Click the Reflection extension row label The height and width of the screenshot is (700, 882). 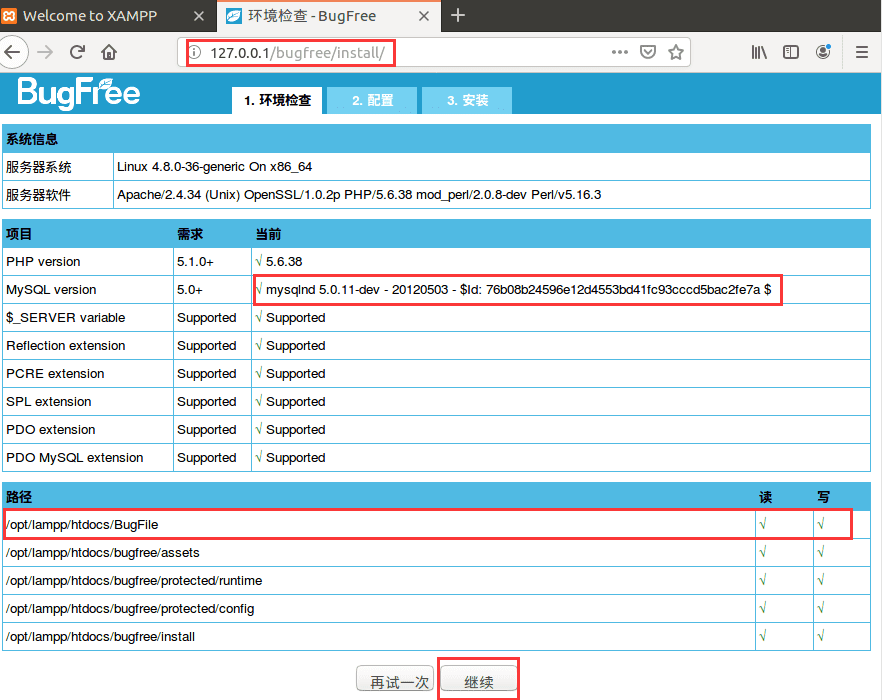(x=66, y=345)
